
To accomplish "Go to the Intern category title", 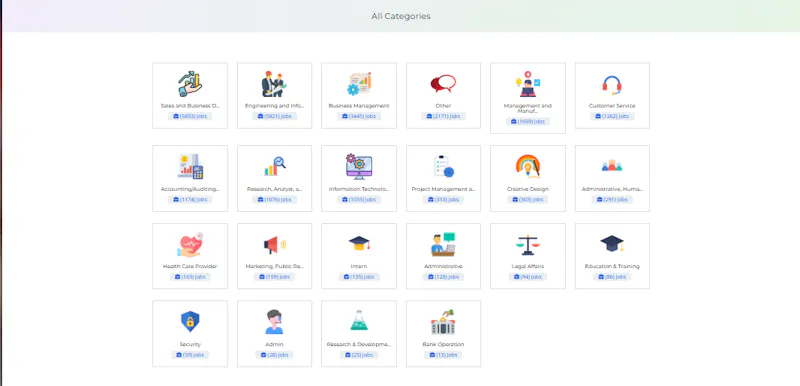I will pos(359,267).
